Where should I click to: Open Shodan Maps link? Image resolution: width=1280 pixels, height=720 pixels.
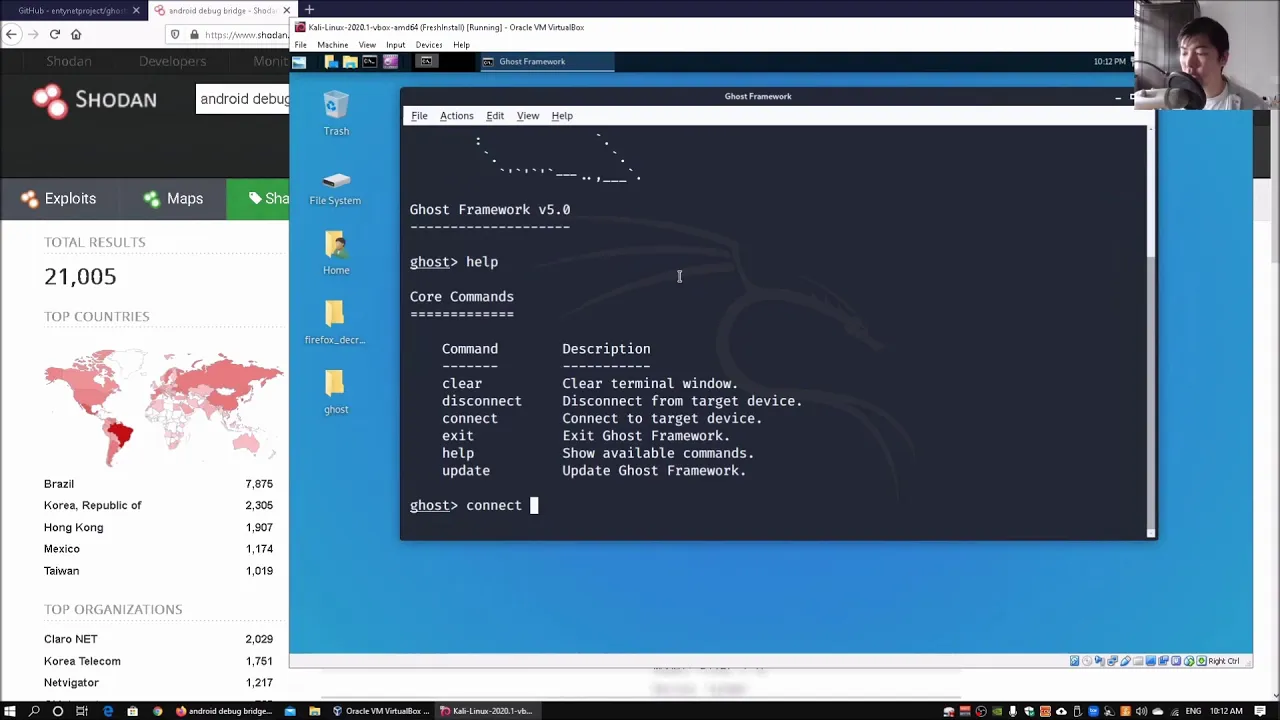pyautogui.click(x=173, y=199)
